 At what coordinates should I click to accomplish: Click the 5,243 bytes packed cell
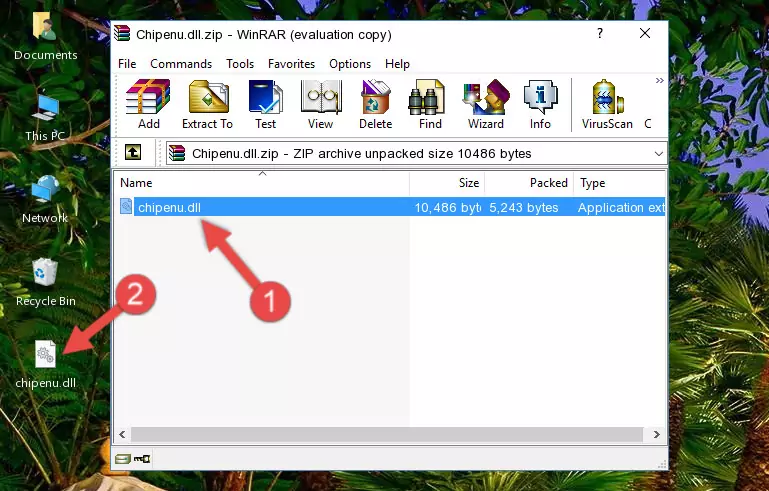pyautogui.click(x=523, y=207)
